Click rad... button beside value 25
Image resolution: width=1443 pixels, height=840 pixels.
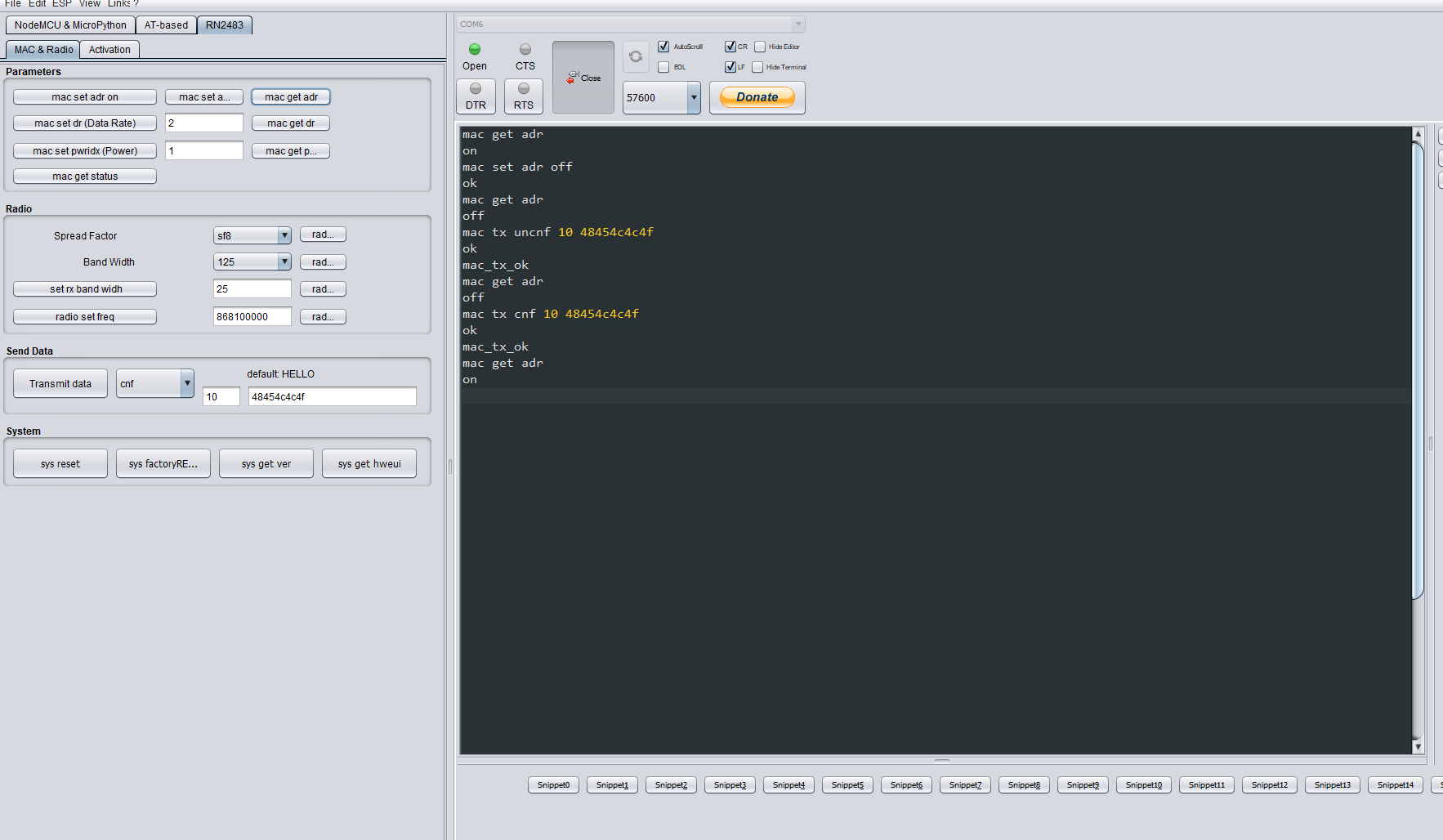pos(323,289)
